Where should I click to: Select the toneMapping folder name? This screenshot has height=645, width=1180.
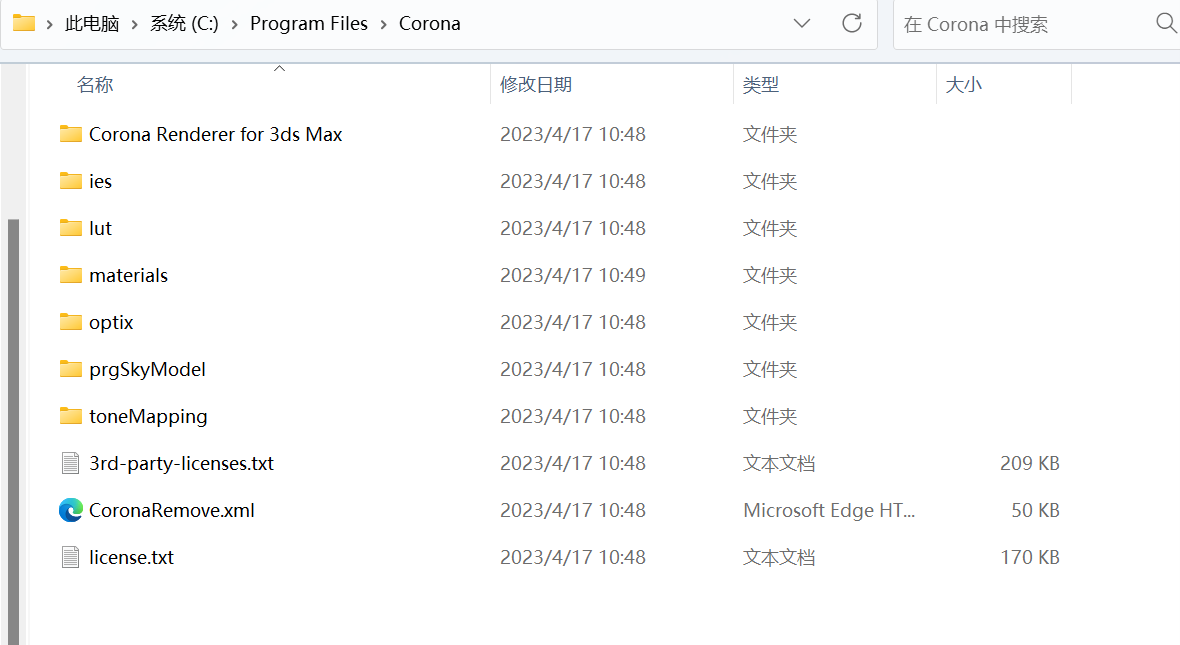tap(148, 416)
